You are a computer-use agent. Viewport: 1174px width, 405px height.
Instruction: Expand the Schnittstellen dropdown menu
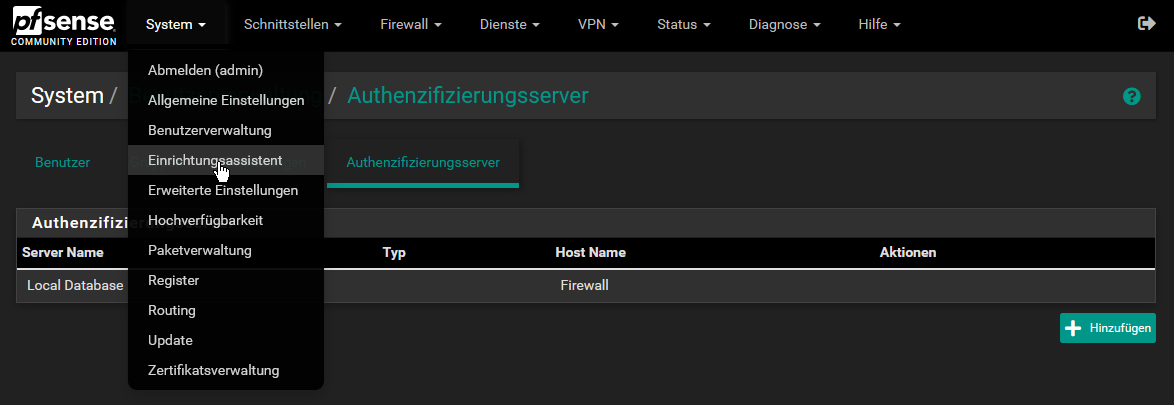tap(293, 25)
